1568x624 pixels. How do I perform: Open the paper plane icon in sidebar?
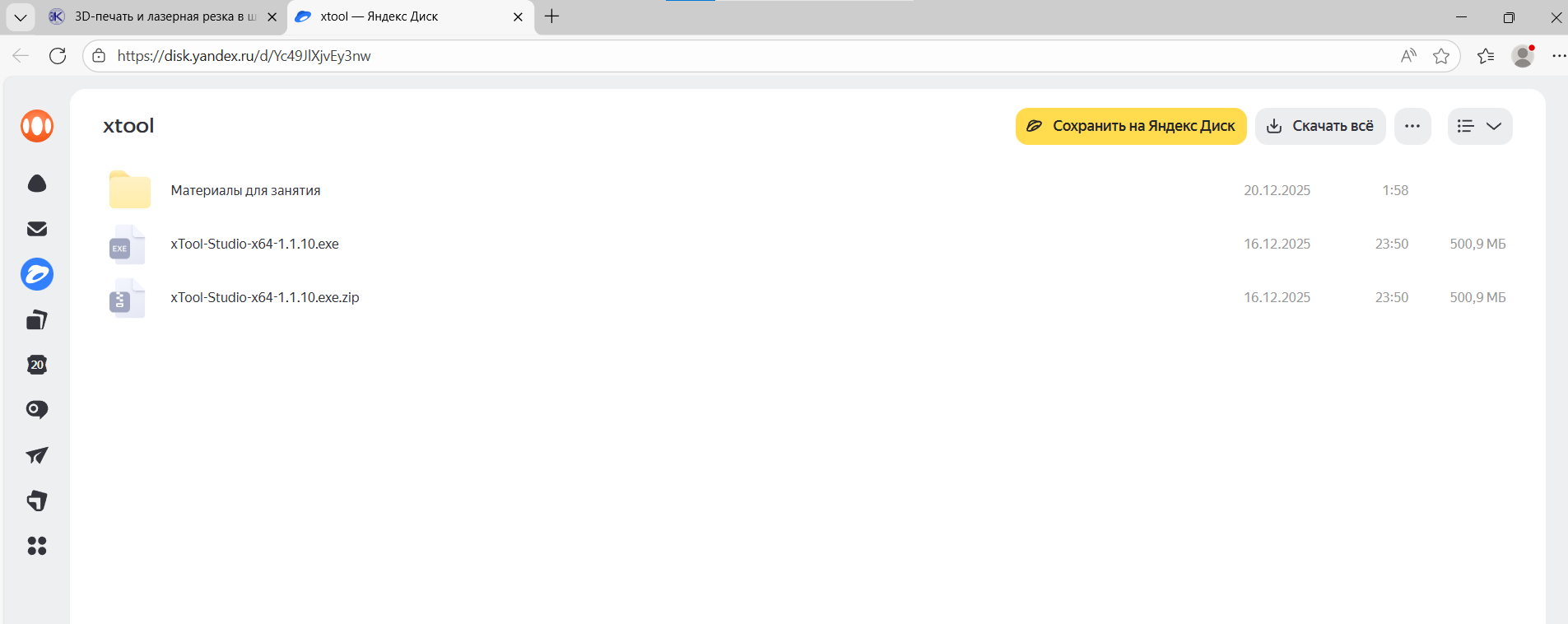pos(37,455)
